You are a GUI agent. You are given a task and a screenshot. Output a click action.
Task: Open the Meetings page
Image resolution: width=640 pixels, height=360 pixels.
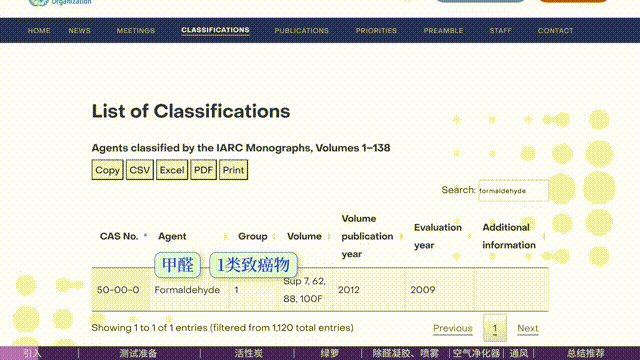pyautogui.click(x=136, y=31)
